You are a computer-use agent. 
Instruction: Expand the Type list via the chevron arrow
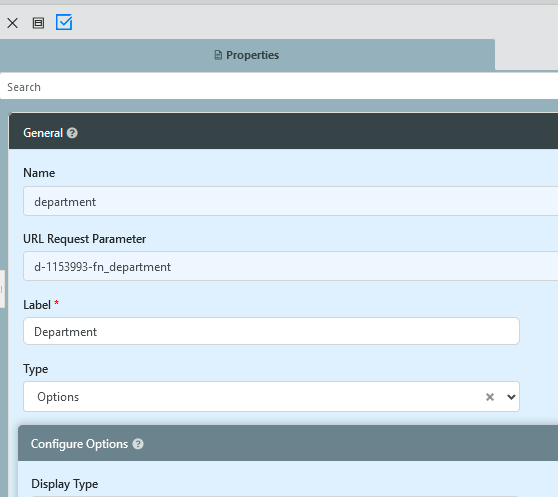coord(511,397)
